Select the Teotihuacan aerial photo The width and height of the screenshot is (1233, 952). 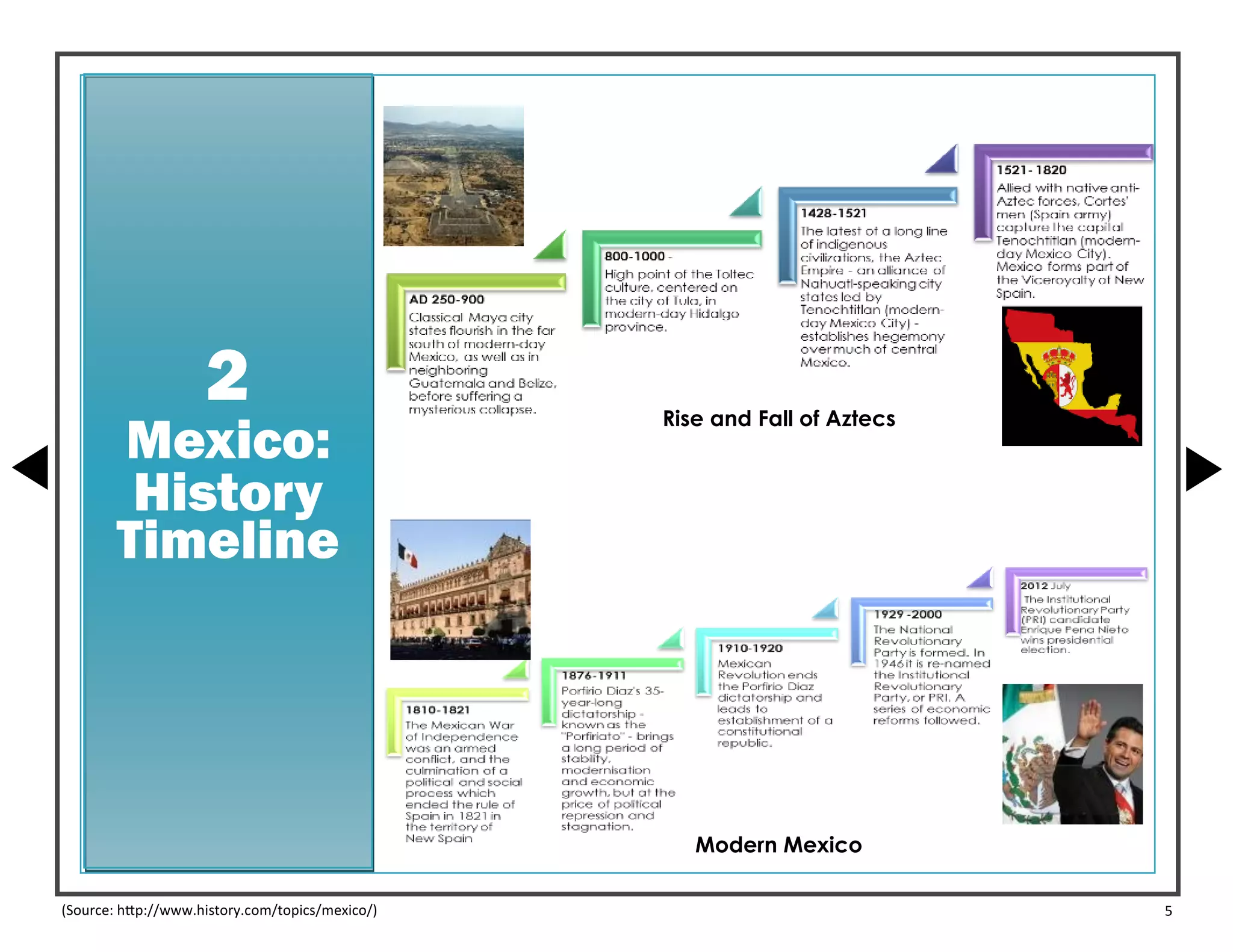pos(453,176)
